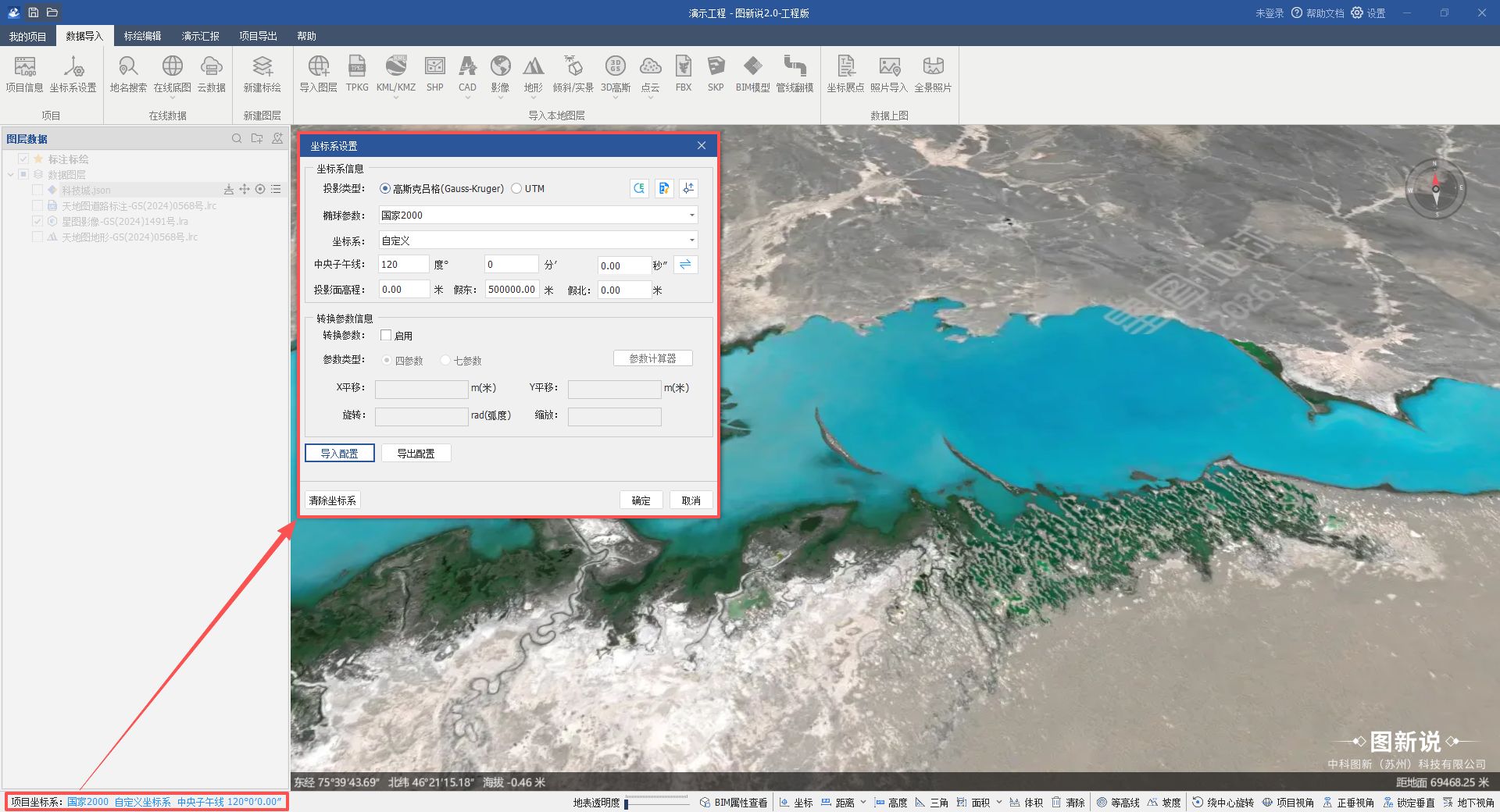Viewport: 1500px width, 812px height.
Task: Open the 管线翻模 pipeline modeling tool
Action: pos(795,75)
